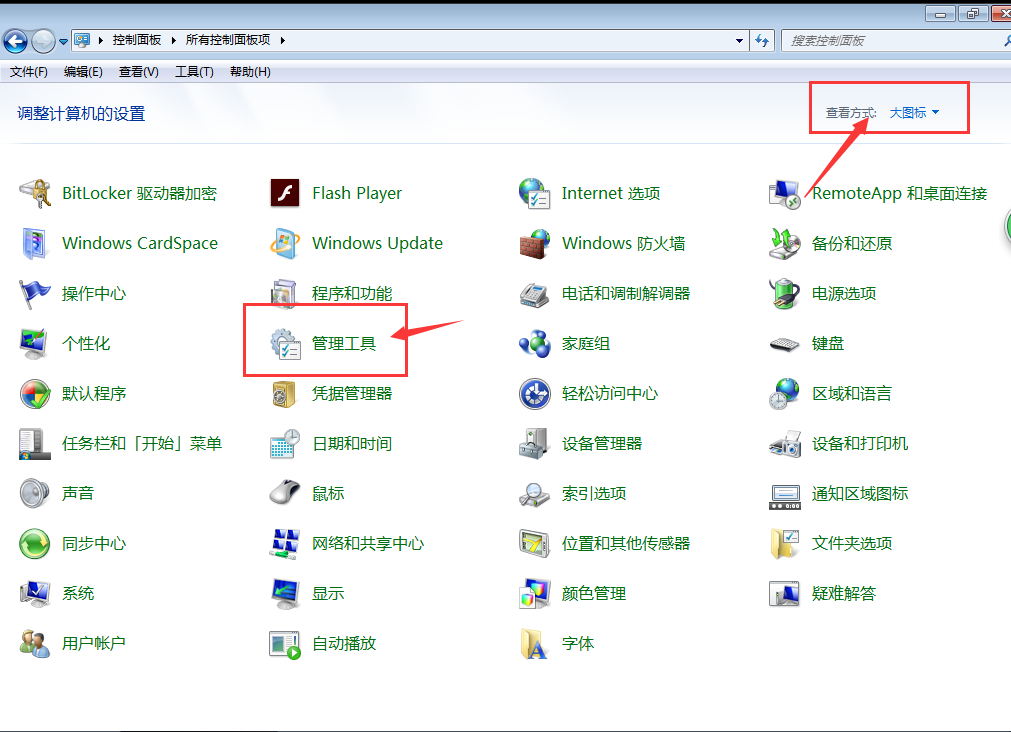This screenshot has height=732, width=1011.
Task: Open the 设备和打印机 link
Action: point(859,444)
